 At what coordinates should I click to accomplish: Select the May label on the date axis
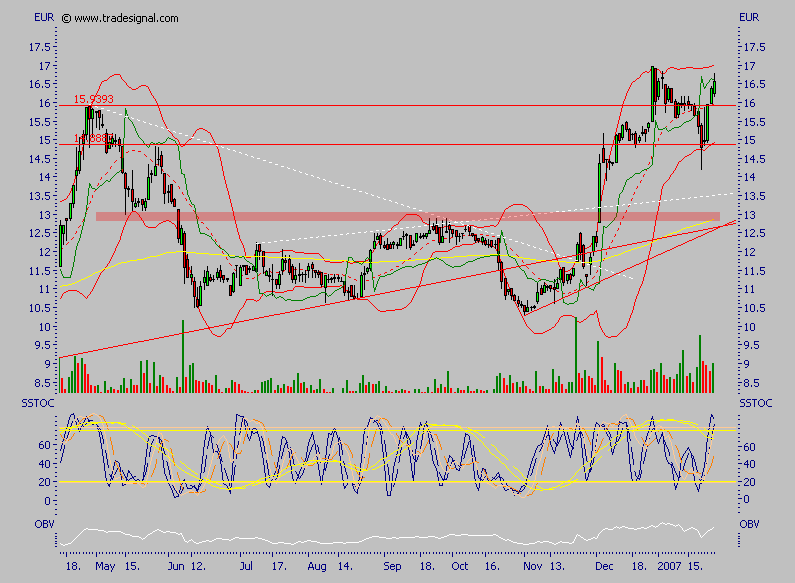(x=106, y=565)
